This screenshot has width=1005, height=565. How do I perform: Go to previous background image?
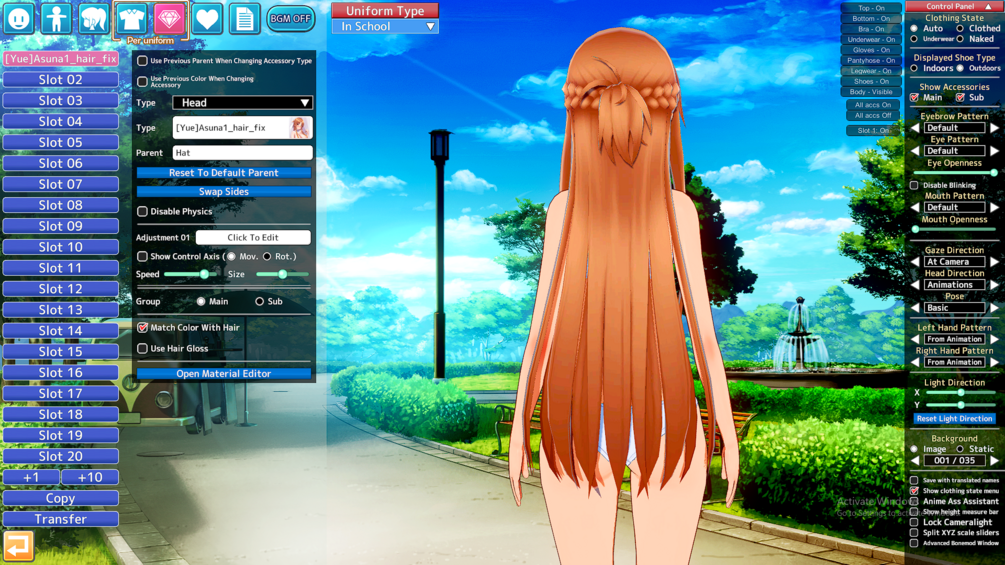click(915, 461)
